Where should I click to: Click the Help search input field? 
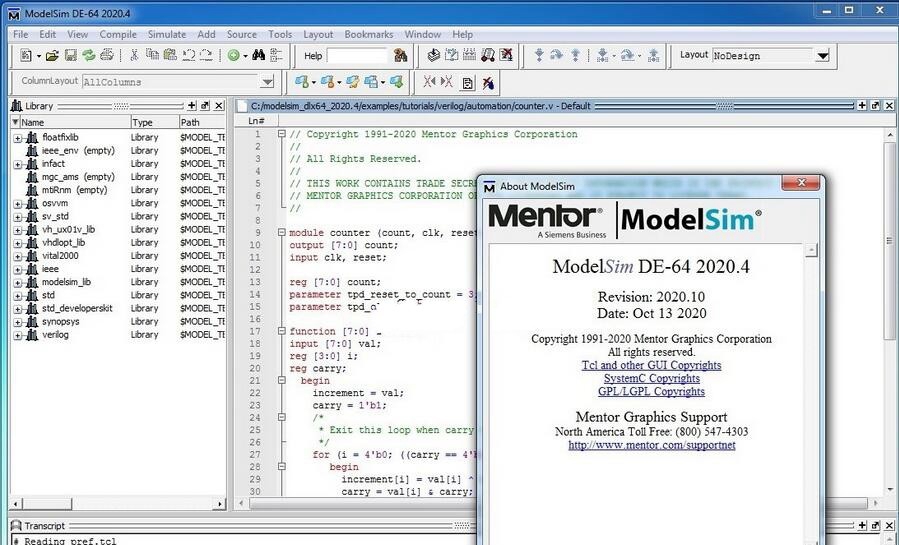tap(358, 56)
